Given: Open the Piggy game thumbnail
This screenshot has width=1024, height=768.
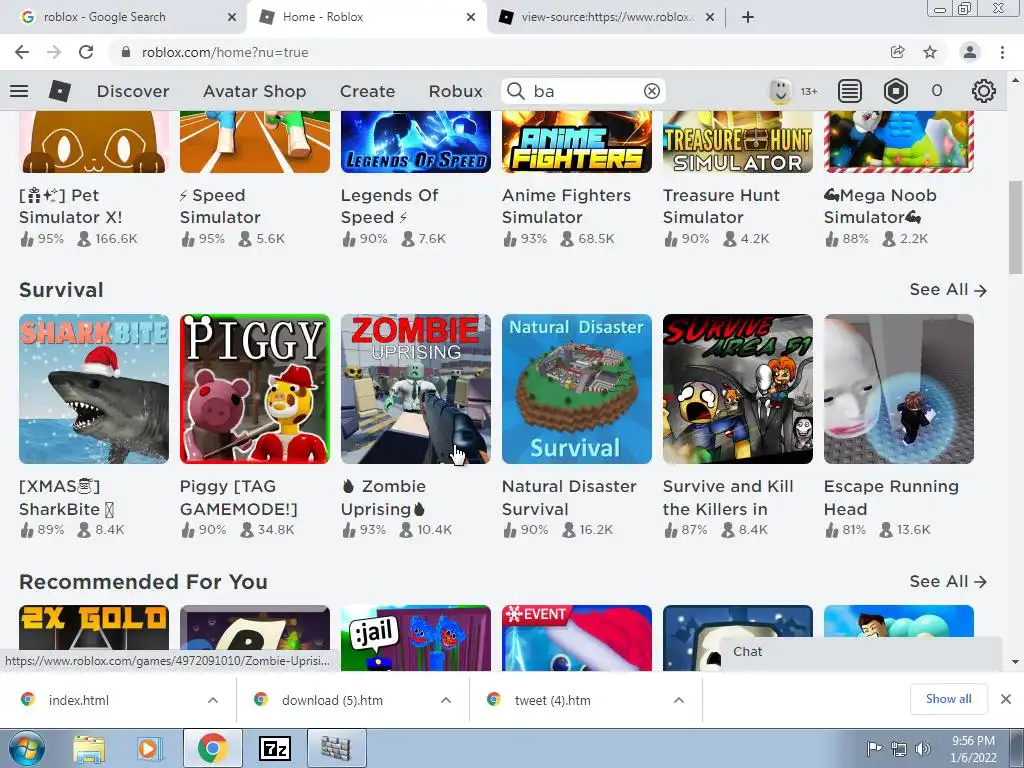Looking at the screenshot, I should [255, 389].
